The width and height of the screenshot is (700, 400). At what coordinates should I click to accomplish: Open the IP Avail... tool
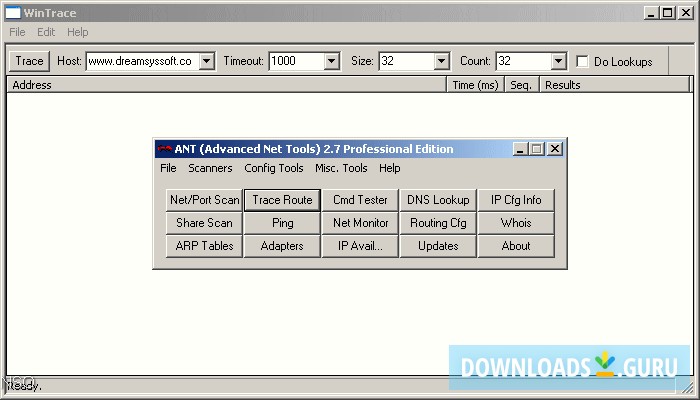(x=360, y=246)
